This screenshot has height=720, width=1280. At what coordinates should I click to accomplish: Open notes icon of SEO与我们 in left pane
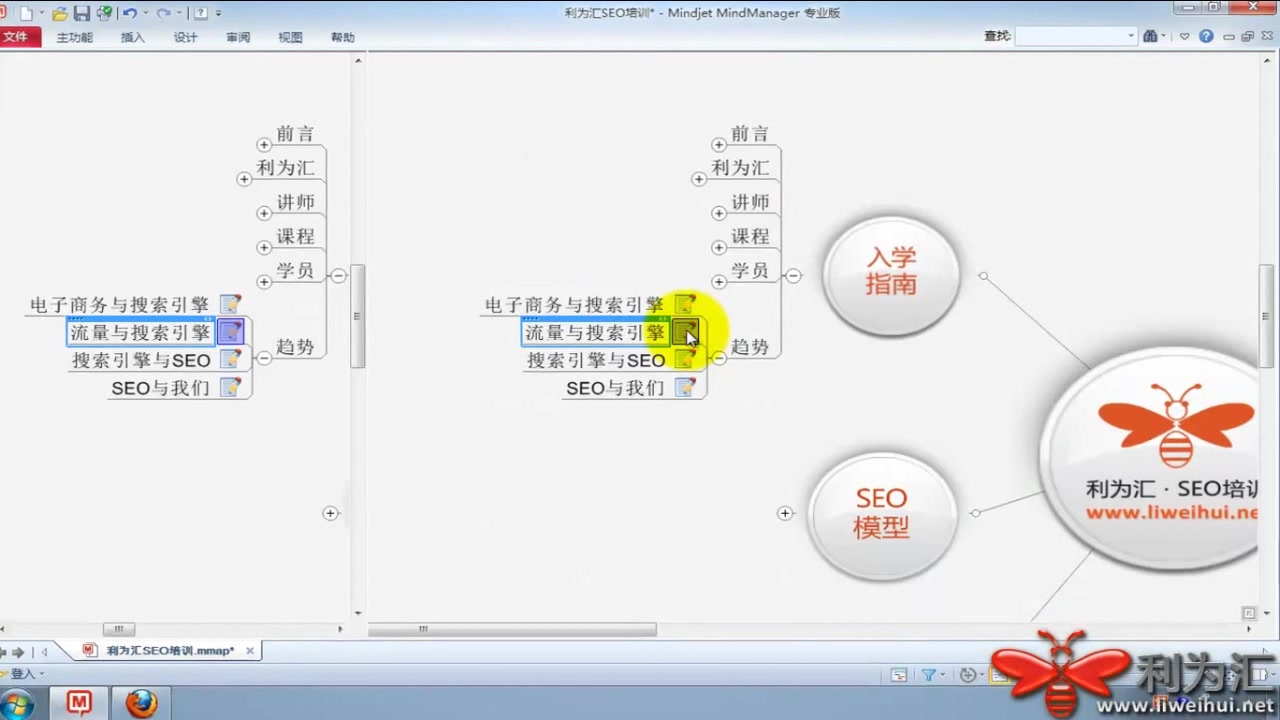coord(230,387)
